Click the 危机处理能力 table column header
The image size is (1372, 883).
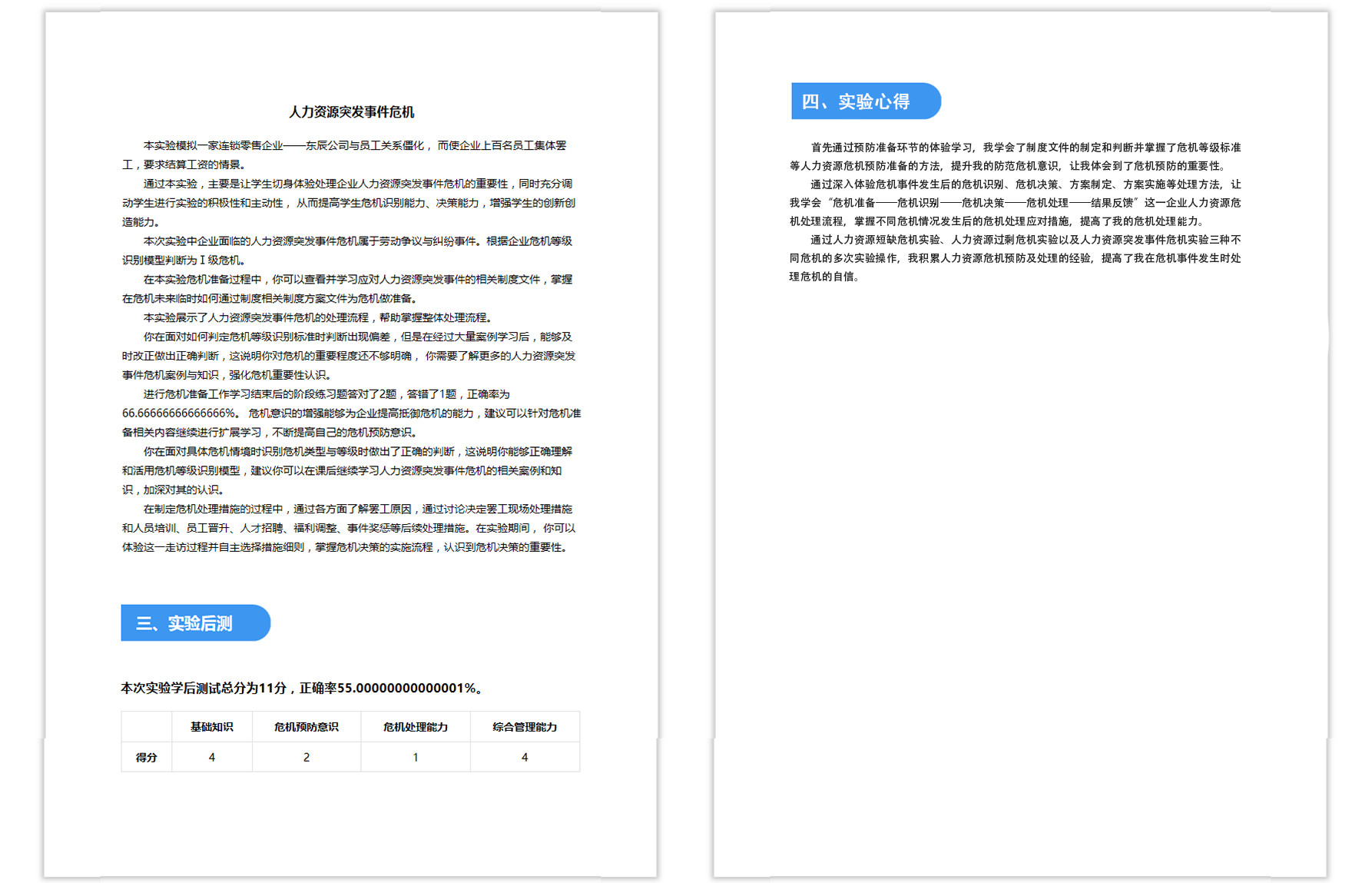tap(415, 727)
